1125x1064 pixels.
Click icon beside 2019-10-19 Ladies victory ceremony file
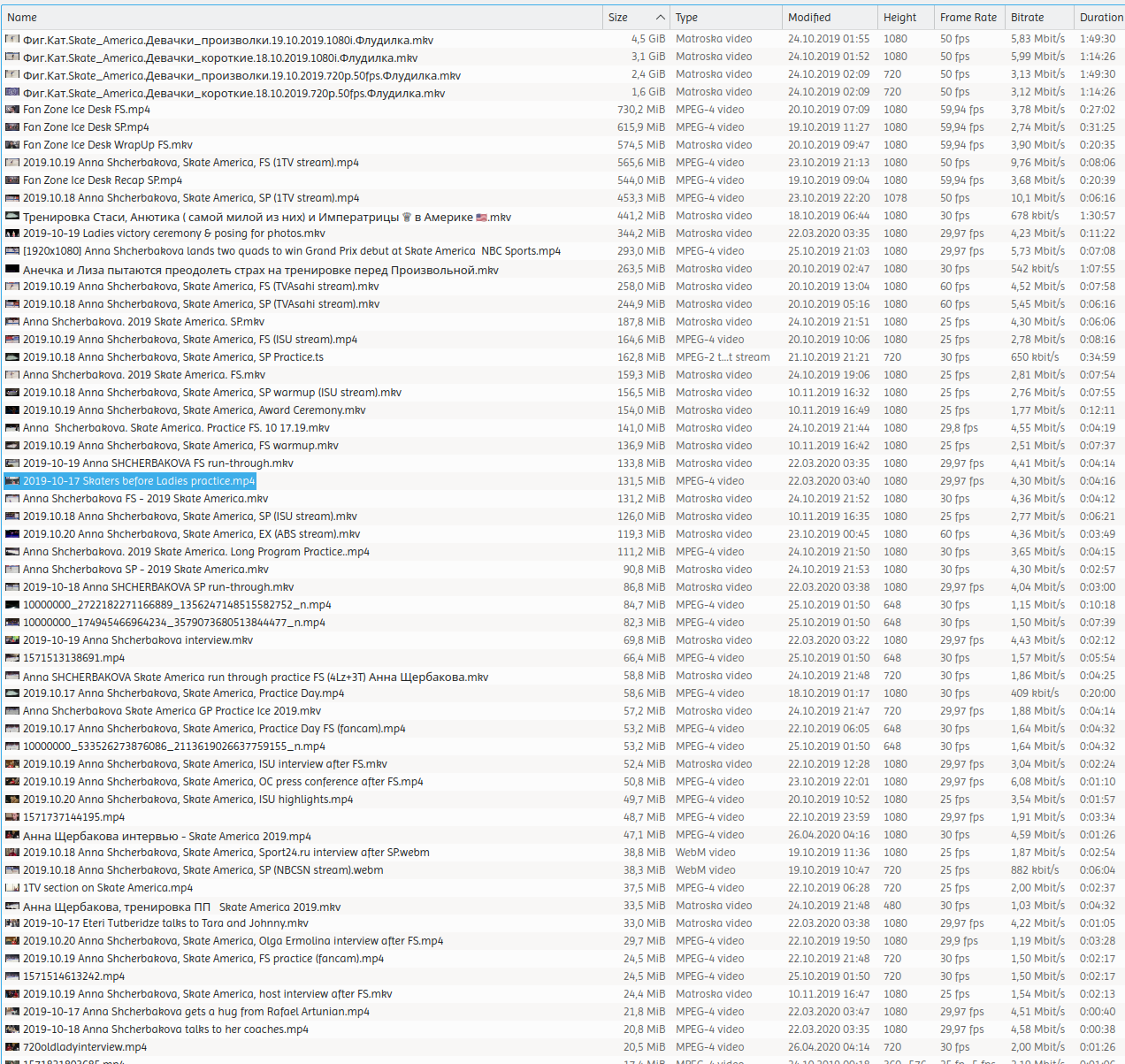(12, 233)
